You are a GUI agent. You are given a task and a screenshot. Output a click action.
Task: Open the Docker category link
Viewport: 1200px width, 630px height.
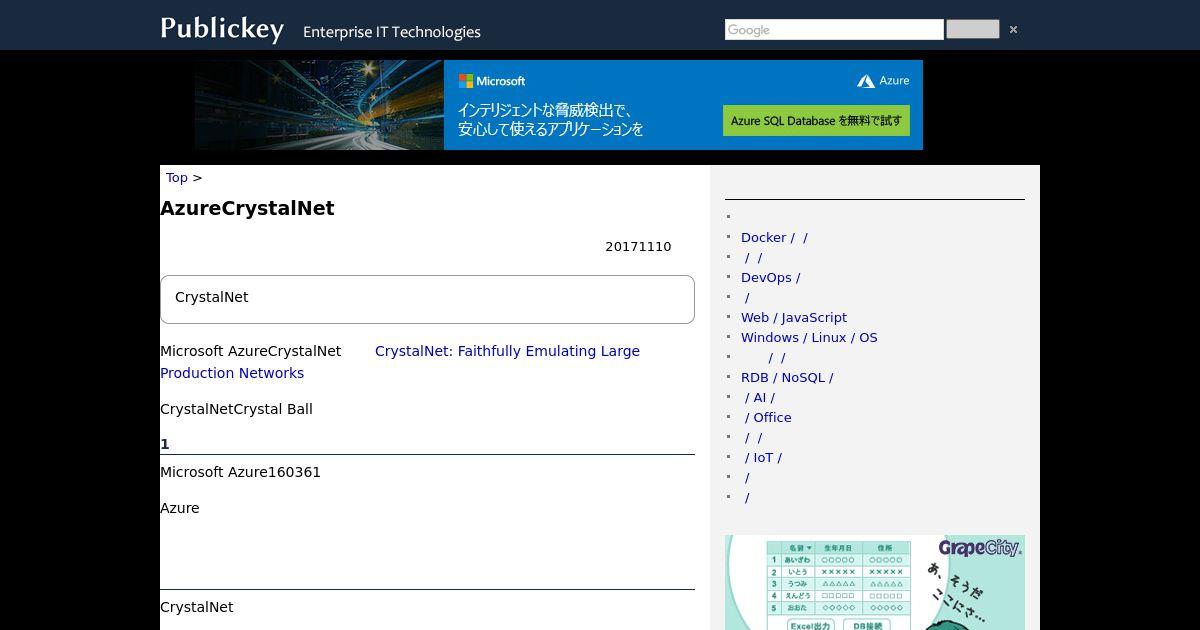coord(774,237)
